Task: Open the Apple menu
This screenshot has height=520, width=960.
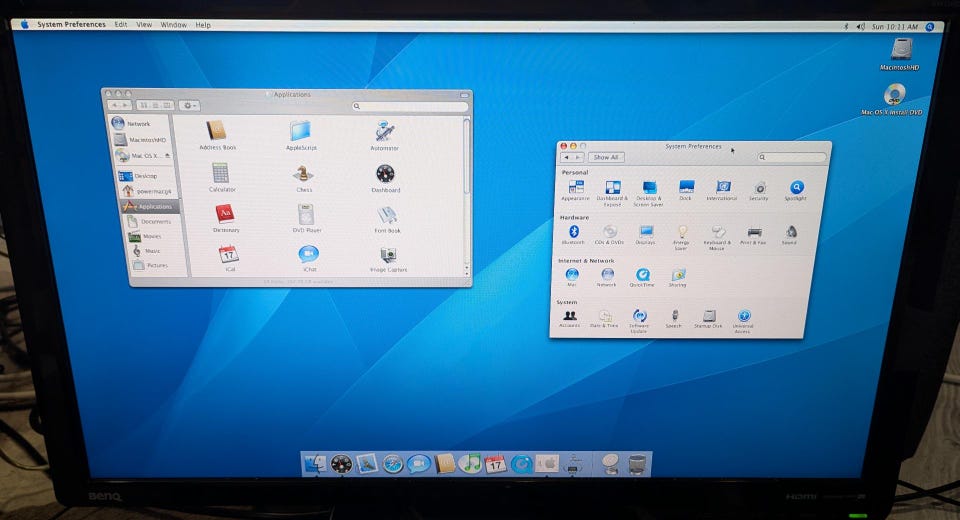Action: coord(24,24)
